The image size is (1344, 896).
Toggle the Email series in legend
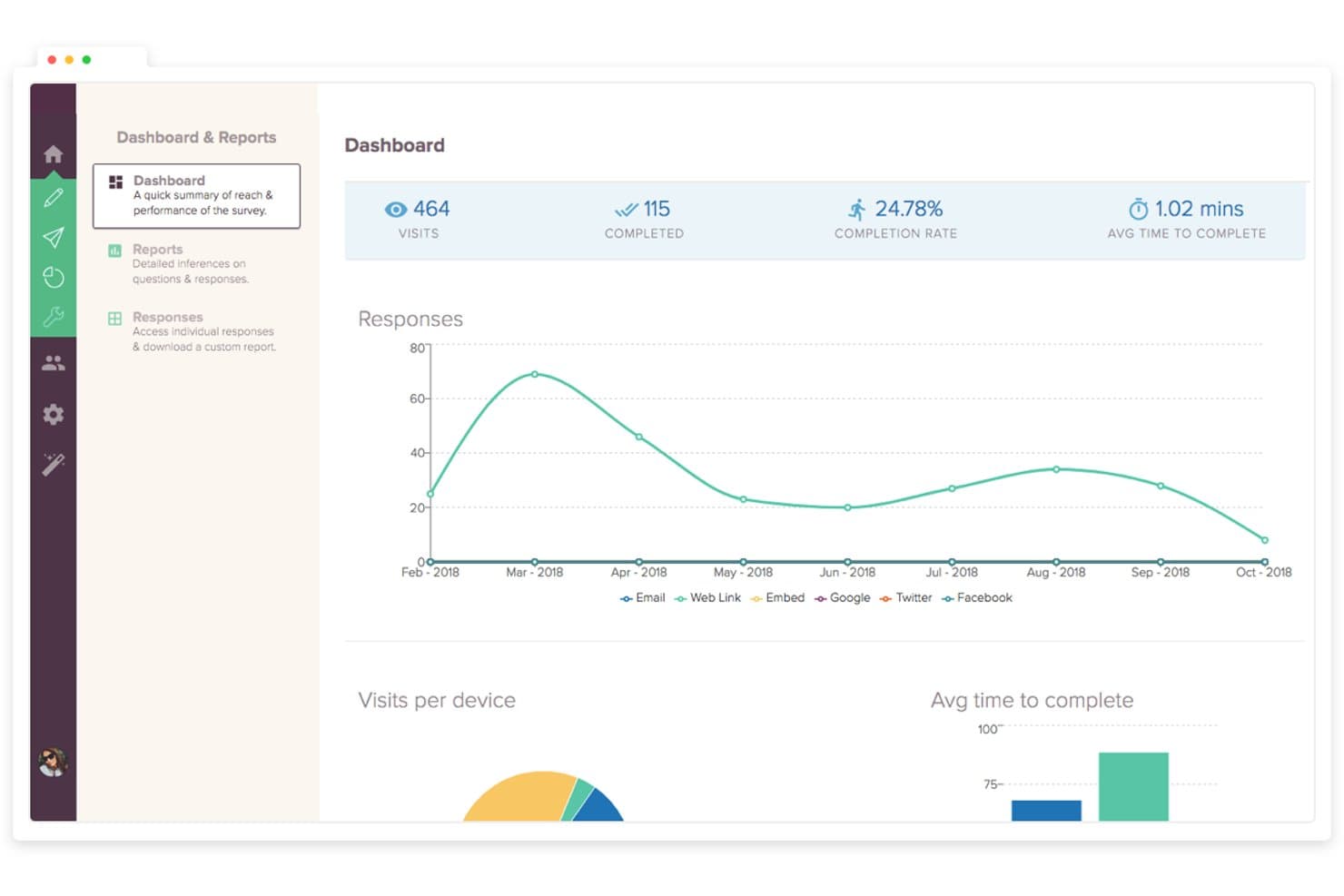[642, 598]
